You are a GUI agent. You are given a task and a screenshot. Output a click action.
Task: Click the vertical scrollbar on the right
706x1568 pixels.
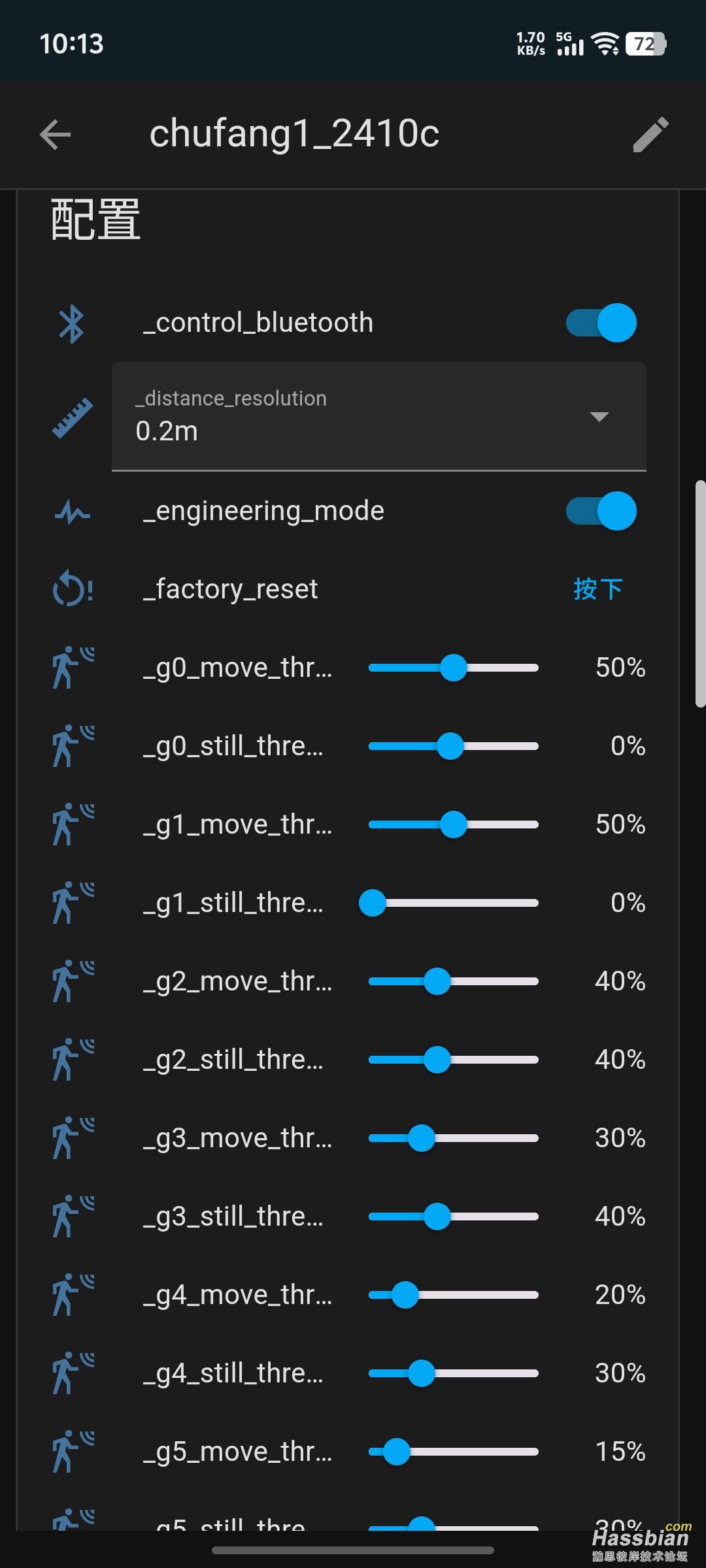click(700, 594)
